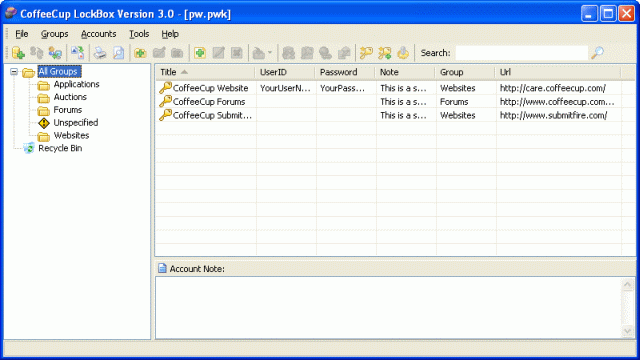Select the Unspecified group

point(76,122)
